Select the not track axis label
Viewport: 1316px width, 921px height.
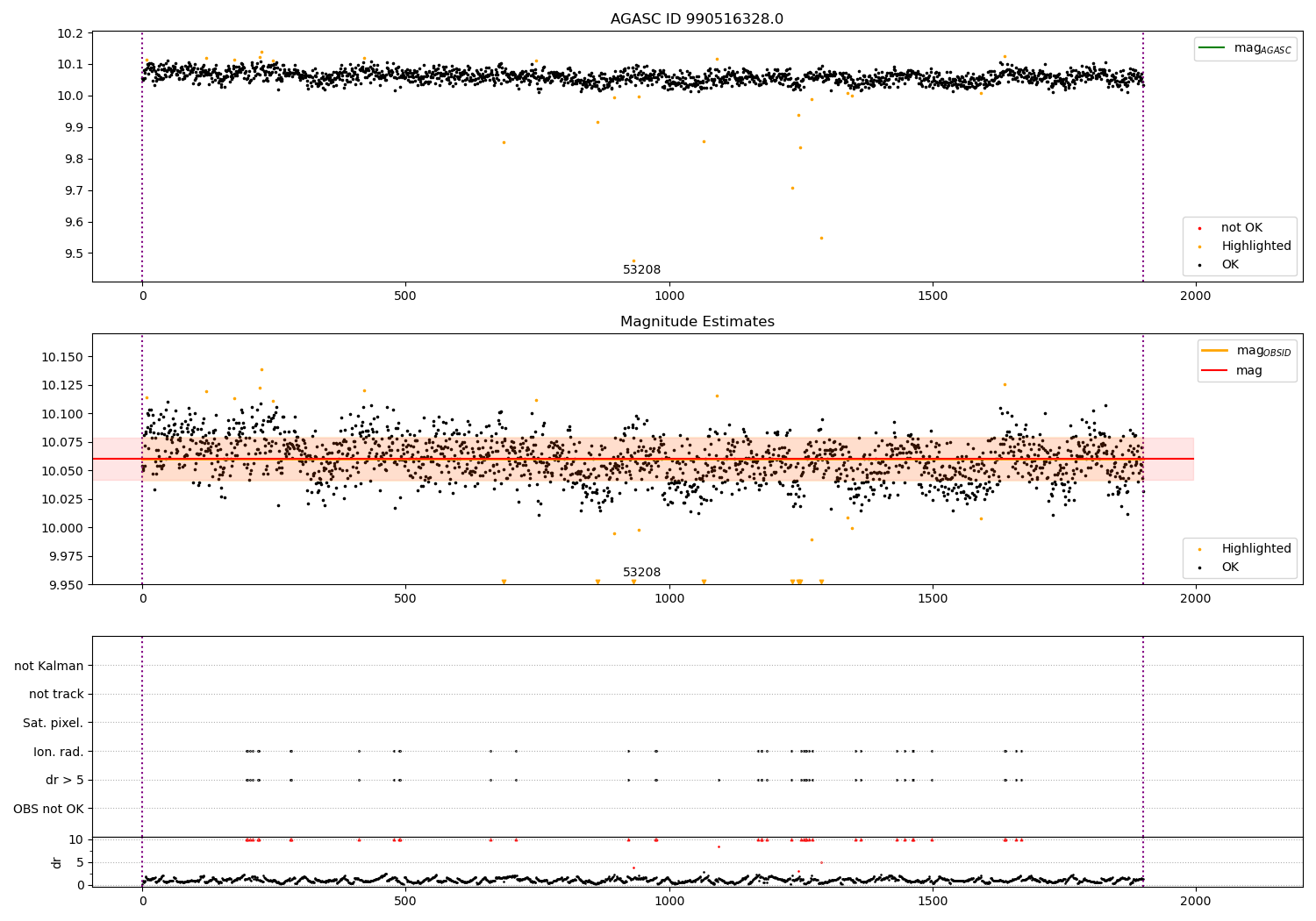[56, 694]
